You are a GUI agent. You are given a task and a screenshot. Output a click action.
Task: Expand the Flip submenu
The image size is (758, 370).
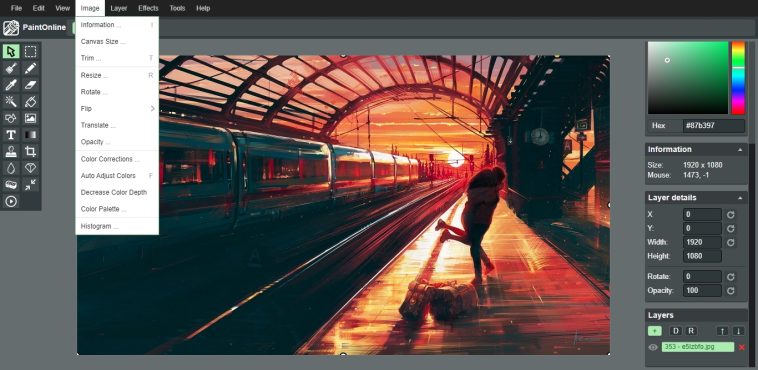pos(117,108)
